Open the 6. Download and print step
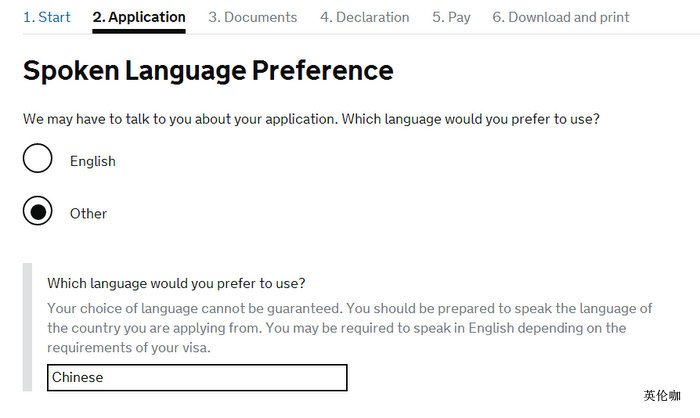The width and height of the screenshot is (700, 418). pos(560,17)
